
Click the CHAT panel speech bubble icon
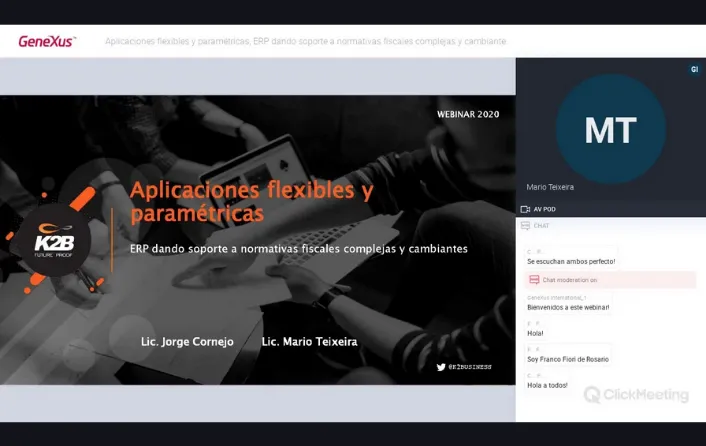tap(525, 226)
